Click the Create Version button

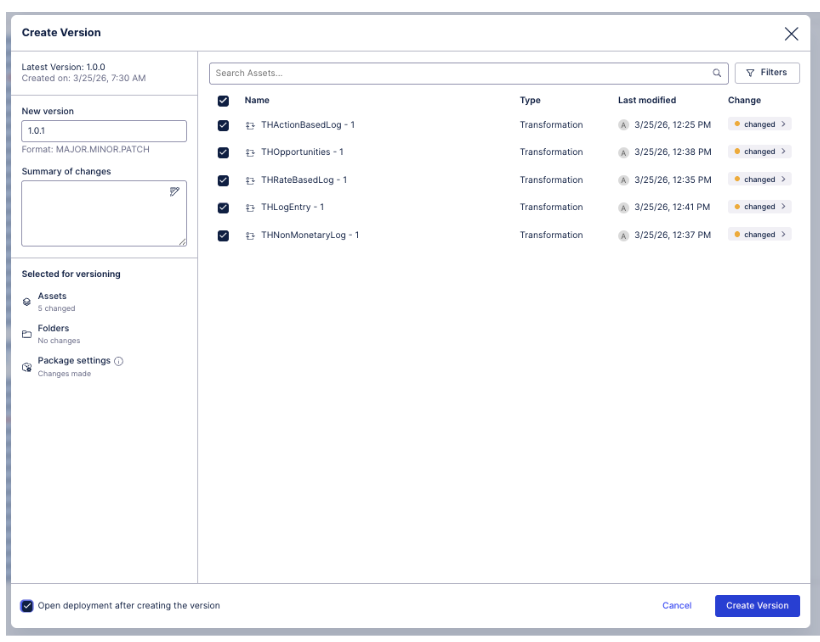[757, 606]
